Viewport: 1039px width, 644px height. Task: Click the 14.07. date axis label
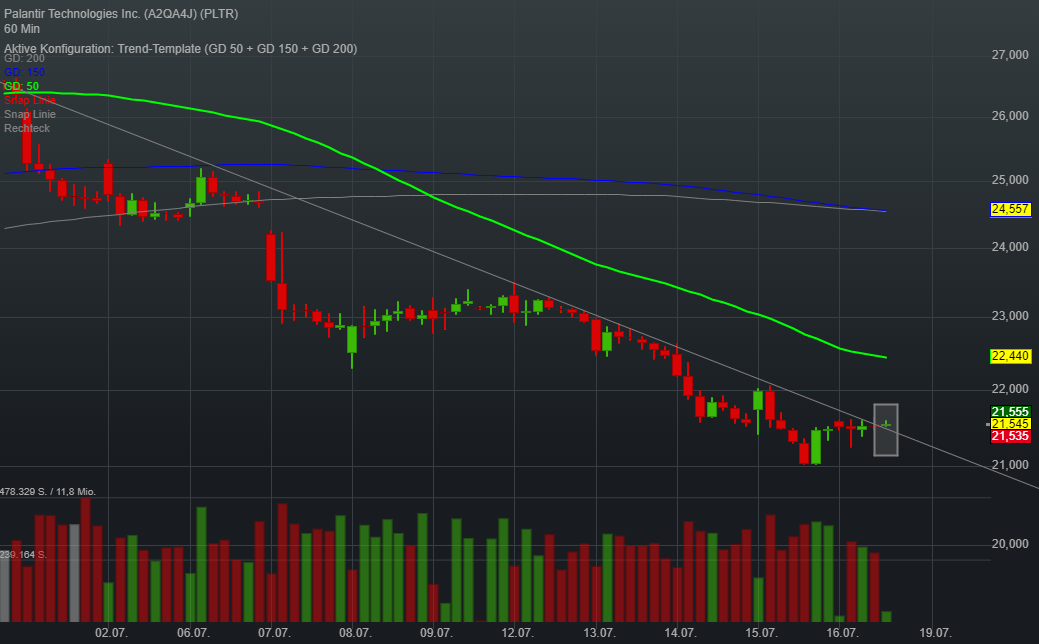(x=680, y=633)
